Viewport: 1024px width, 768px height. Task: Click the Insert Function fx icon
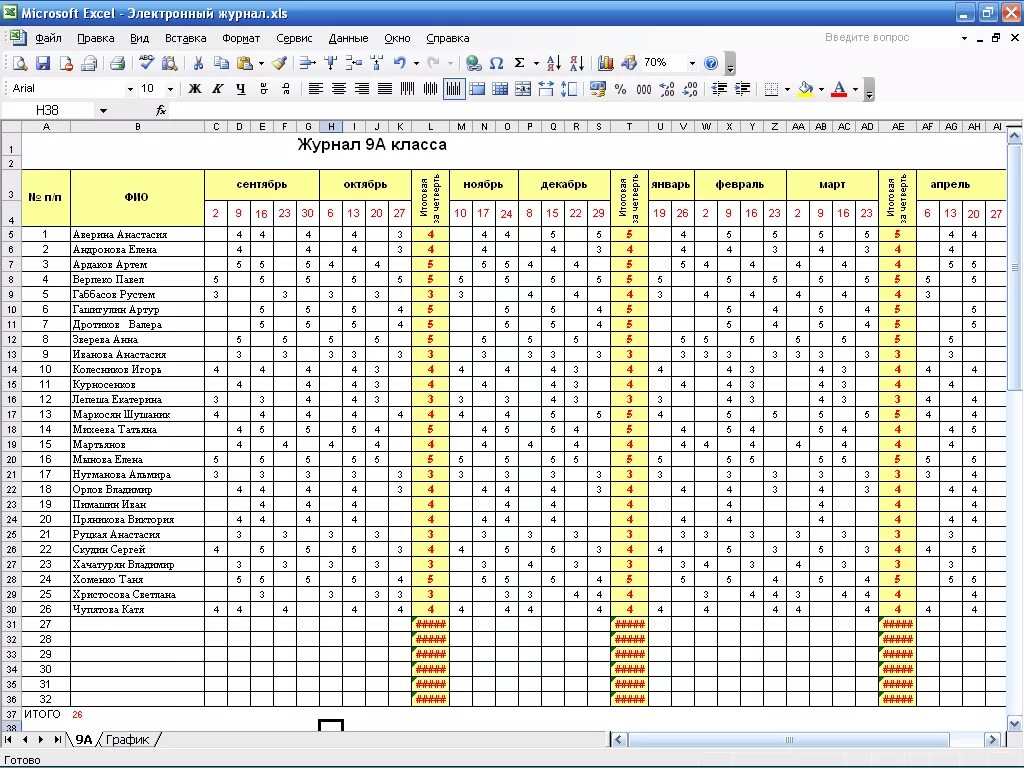pos(161,111)
